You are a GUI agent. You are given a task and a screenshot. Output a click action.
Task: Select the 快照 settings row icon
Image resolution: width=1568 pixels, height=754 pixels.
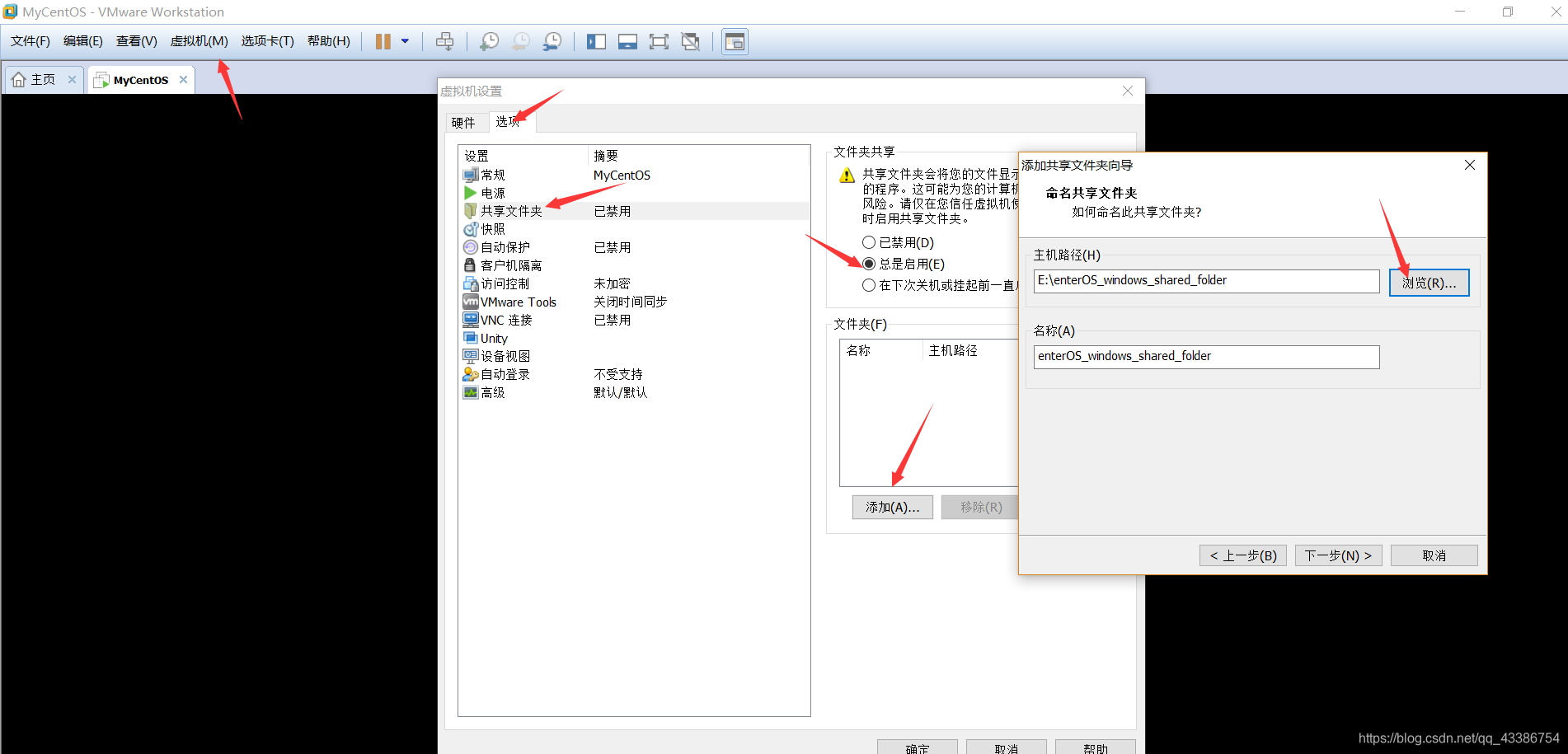coord(471,229)
